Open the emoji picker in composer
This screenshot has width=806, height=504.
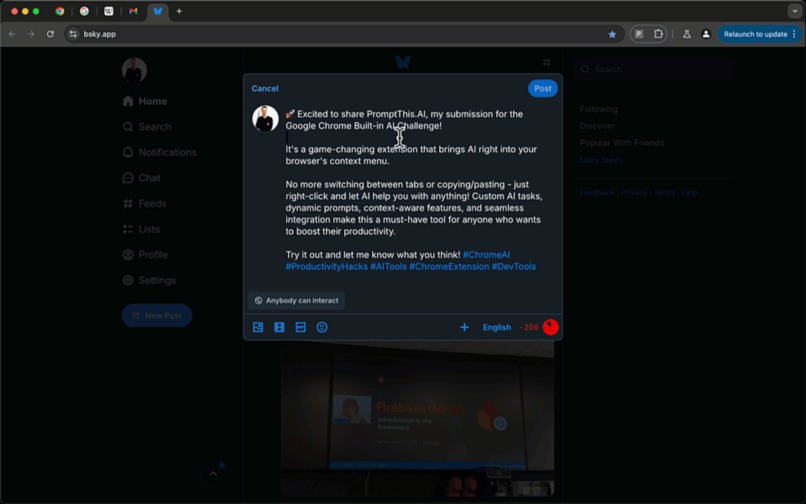pyautogui.click(x=322, y=327)
